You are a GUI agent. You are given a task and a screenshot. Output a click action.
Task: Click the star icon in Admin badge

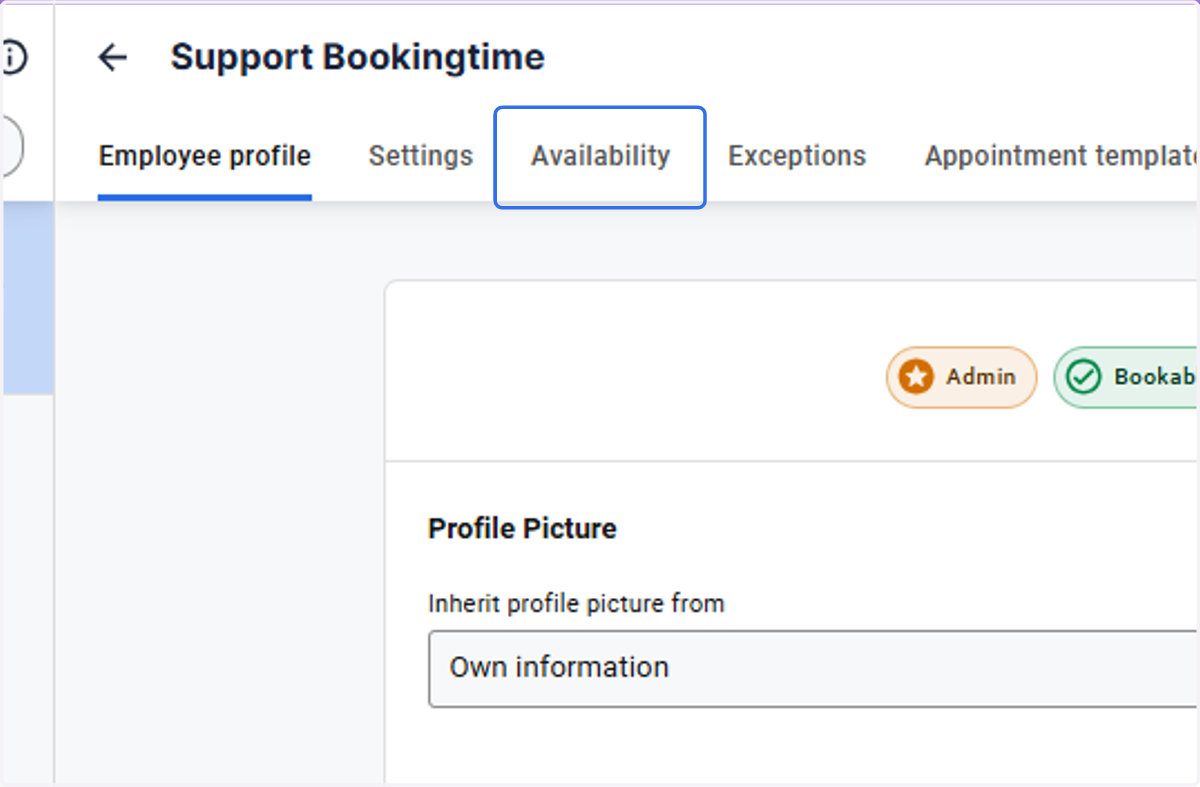(x=915, y=377)
